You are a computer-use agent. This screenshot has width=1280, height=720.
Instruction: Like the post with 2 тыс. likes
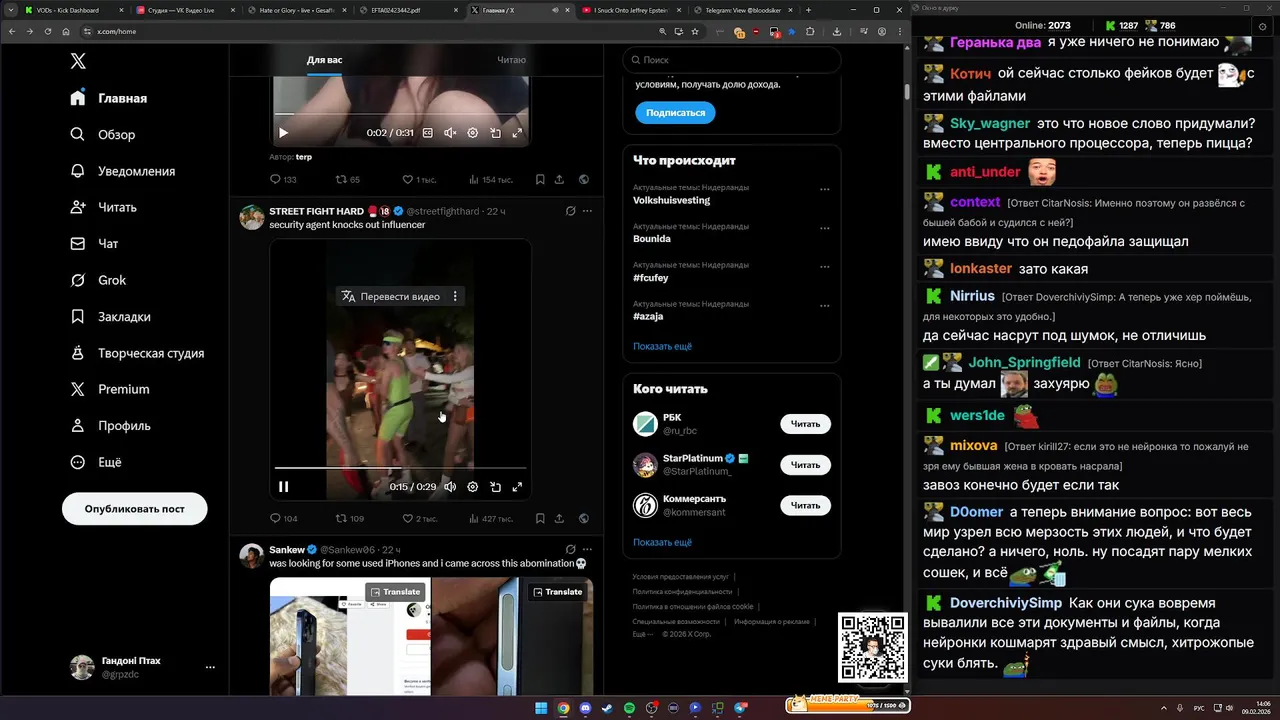tap(419, 518)
